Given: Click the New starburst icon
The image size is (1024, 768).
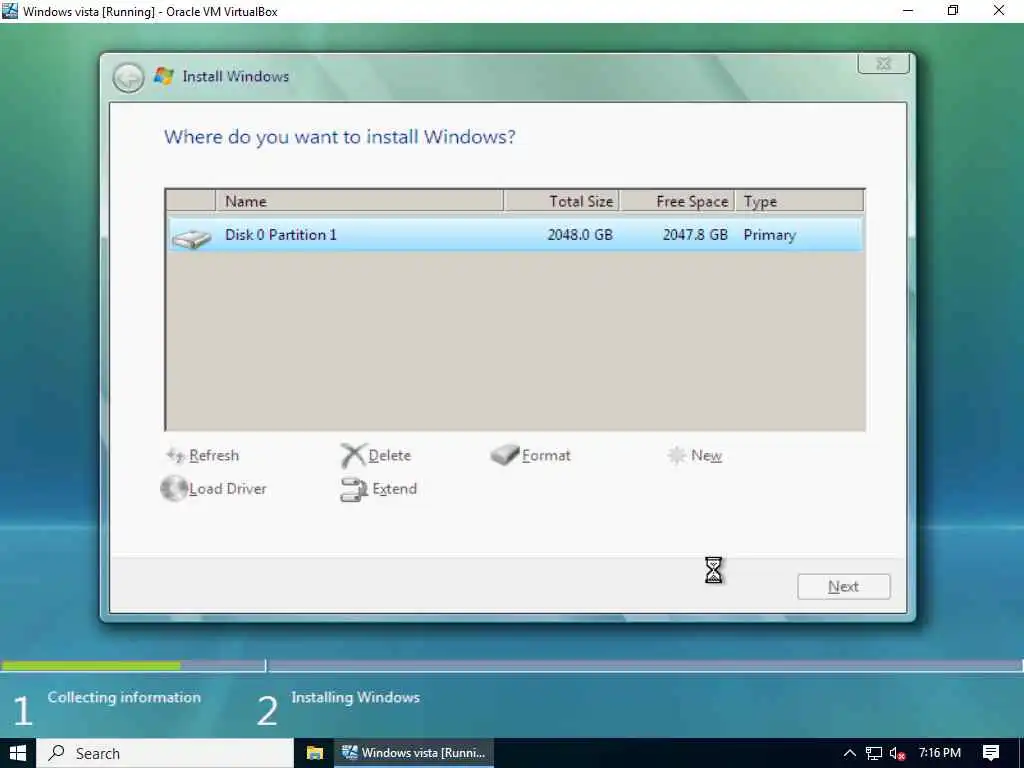Looking at the screenshot, I should point(676,455).
